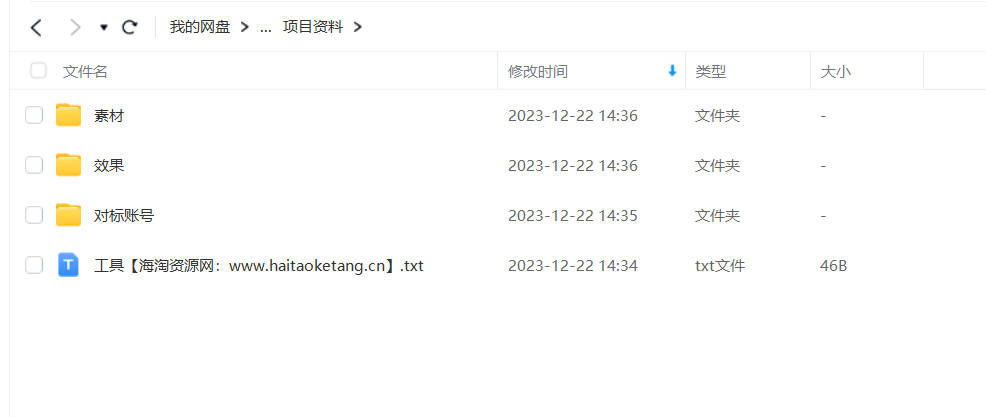Click 文件夹 type in 素材 row
The height and width of the screenshot is (417, 986).
coord(717,116)
